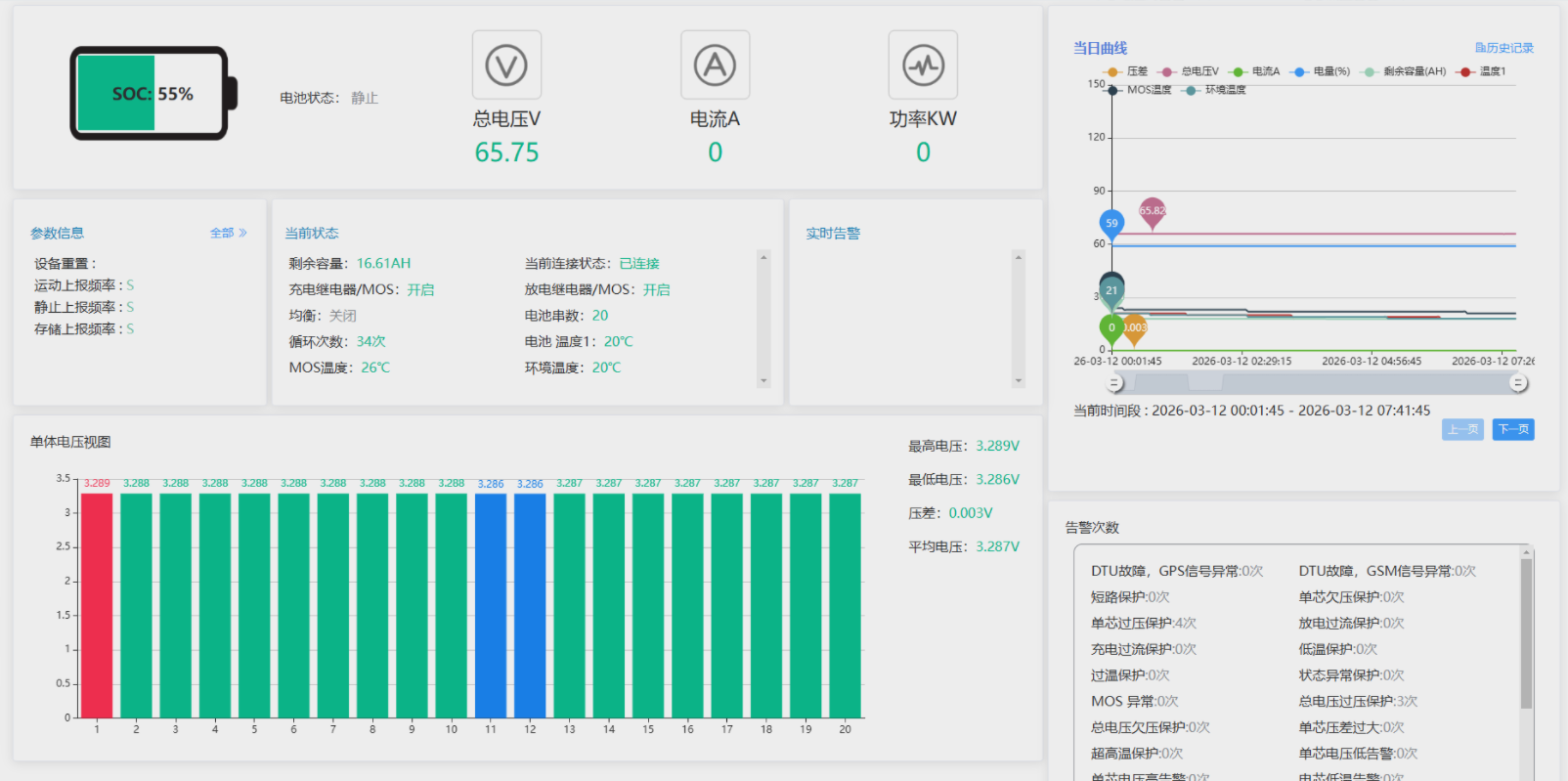Click the blue 59 battery level marker pin
This screenshot has height=781, width=1568.
(x=1111, y=224)
